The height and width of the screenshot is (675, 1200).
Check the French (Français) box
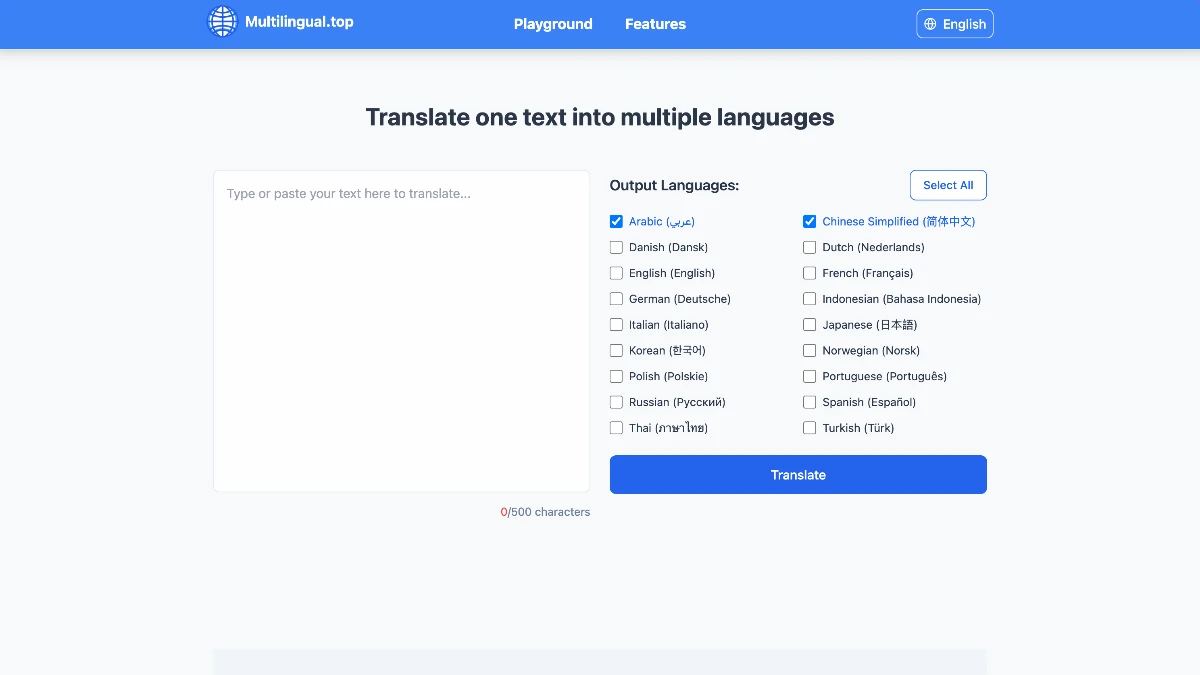click(x=809, y=273)
